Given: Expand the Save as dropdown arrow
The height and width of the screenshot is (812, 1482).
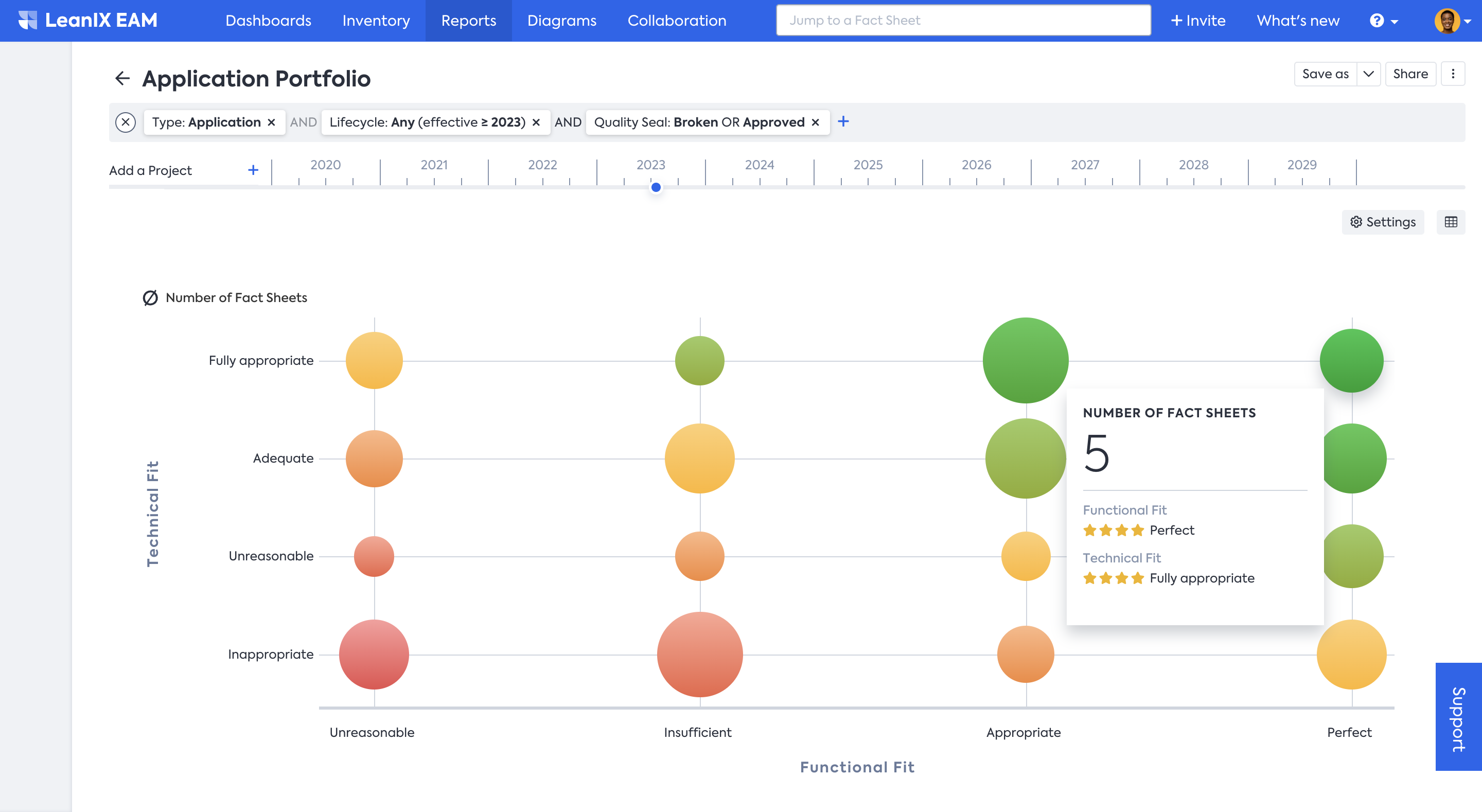Looking at the screenshot, I should click(x=1369, y=74).
